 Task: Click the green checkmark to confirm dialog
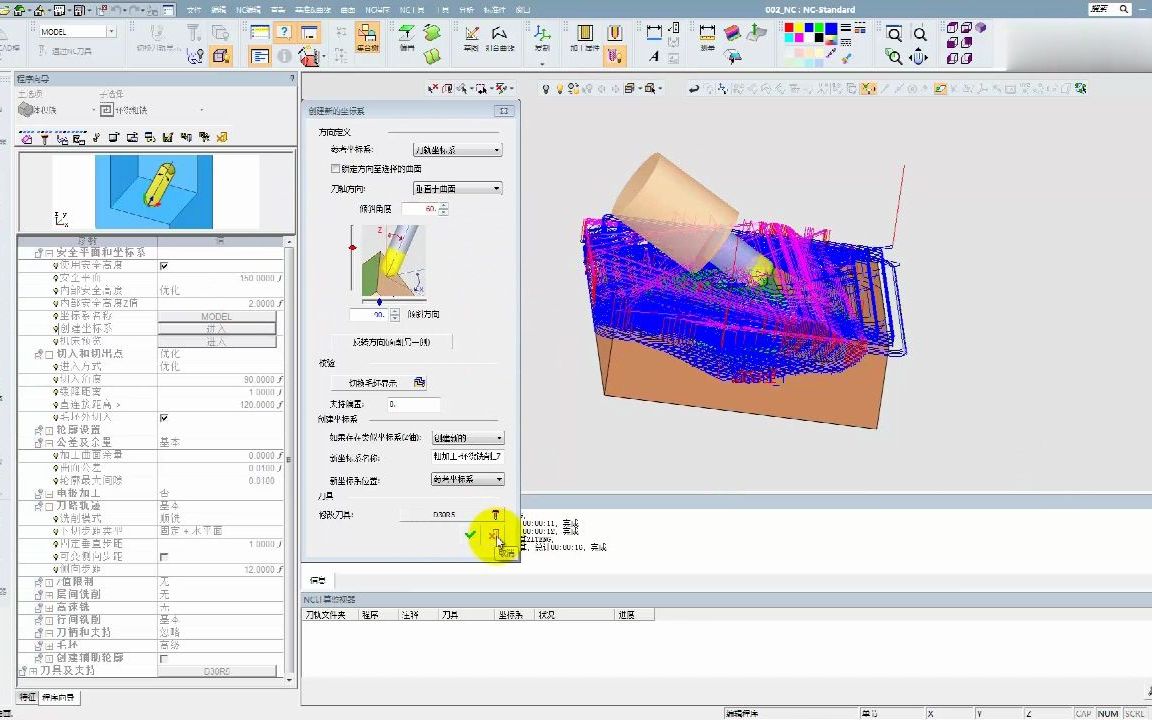pyautogui.click(x=470, y=536)
